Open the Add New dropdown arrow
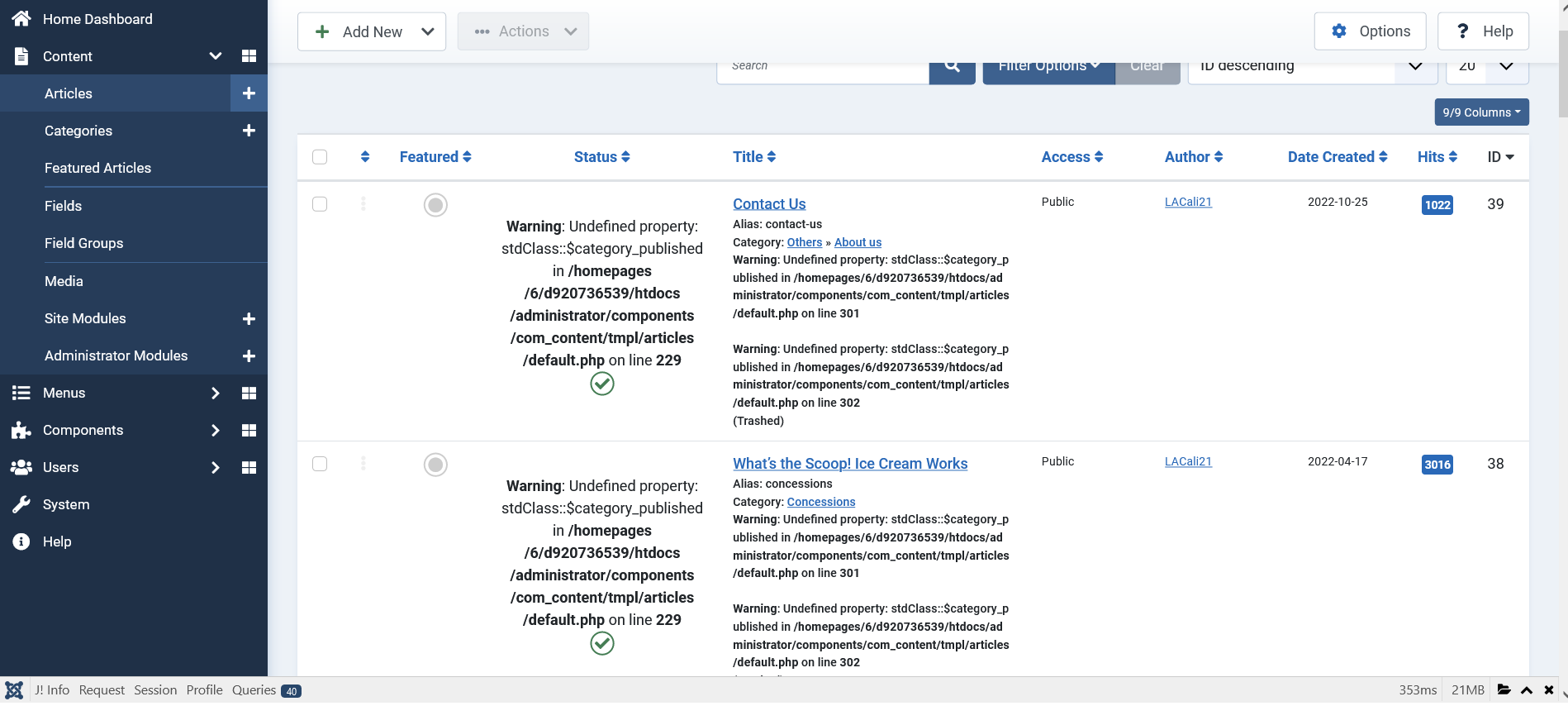The image size is (1568, 706). point(428,31)
